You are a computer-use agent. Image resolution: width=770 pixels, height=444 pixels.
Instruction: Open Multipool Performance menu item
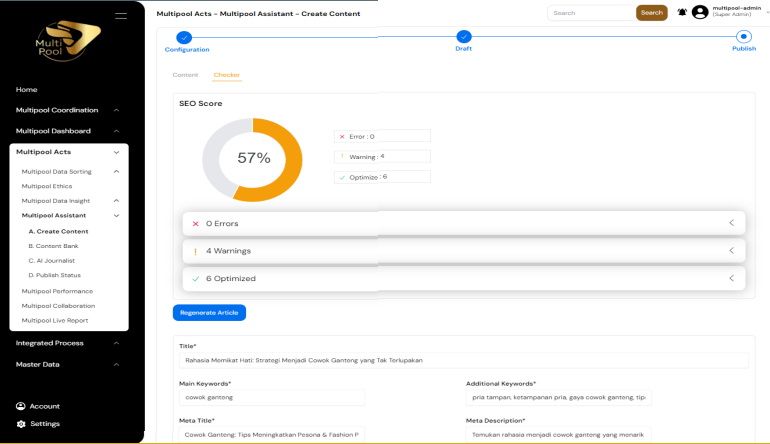click(57, 291)
